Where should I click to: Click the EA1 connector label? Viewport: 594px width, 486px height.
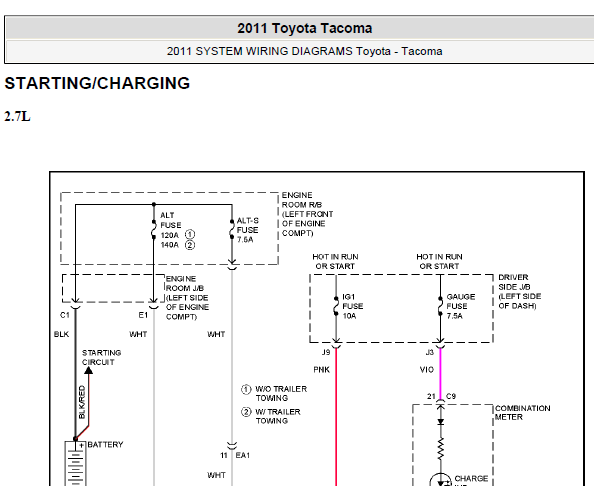click(243, 455)
